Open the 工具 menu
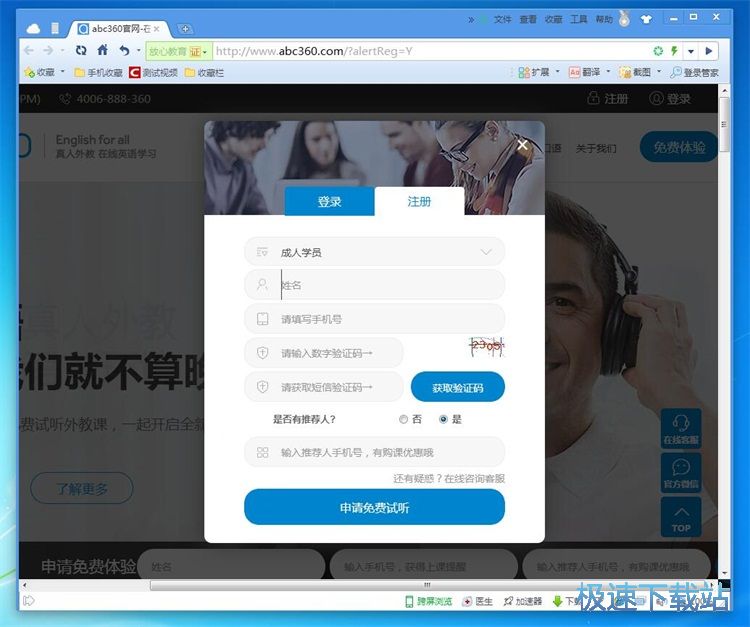 [579, 19]
